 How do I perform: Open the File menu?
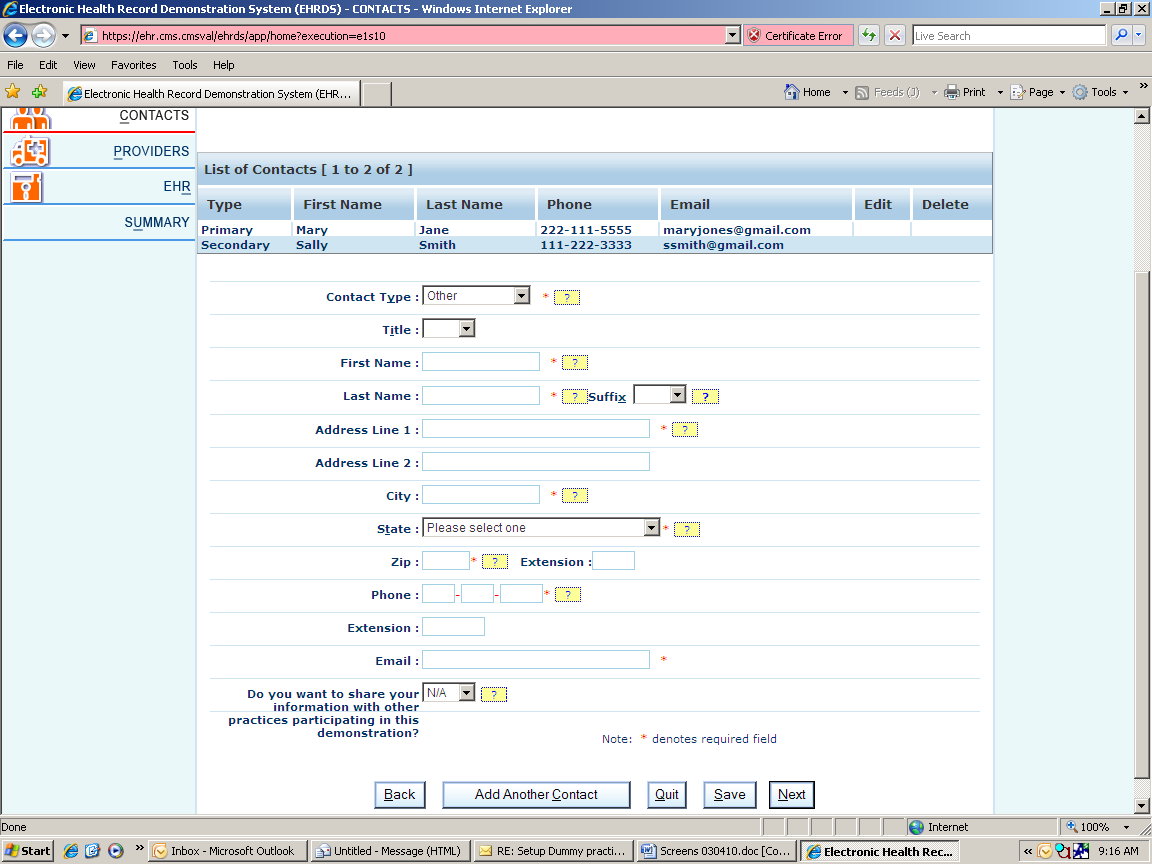15,65
